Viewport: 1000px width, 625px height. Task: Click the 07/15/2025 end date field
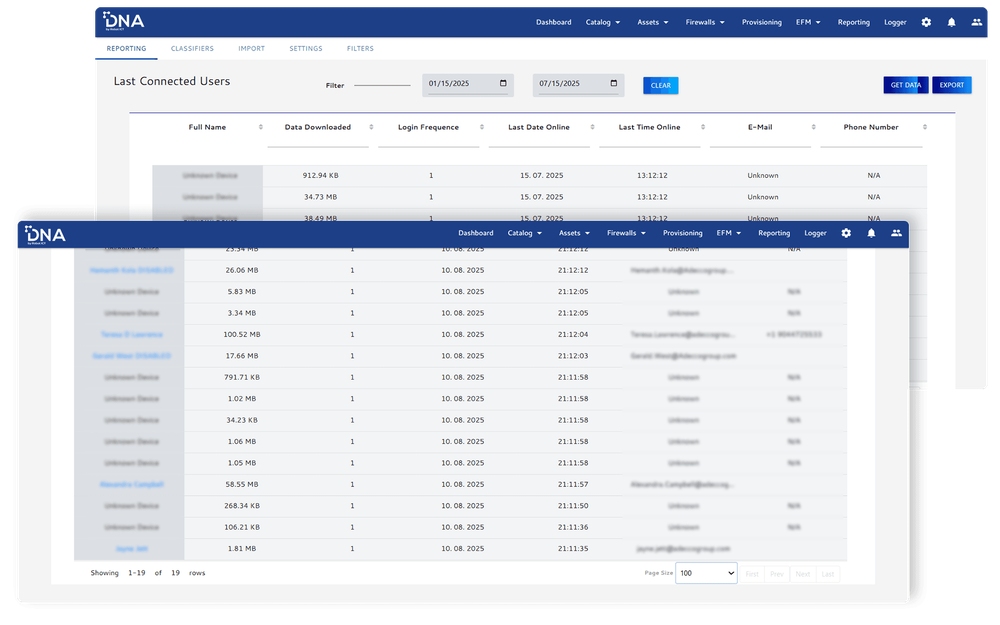(x=570, y=84)
